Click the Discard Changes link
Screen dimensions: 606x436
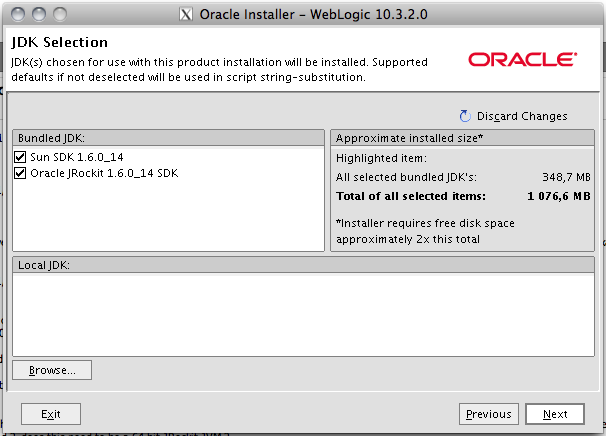pos(522,116)
